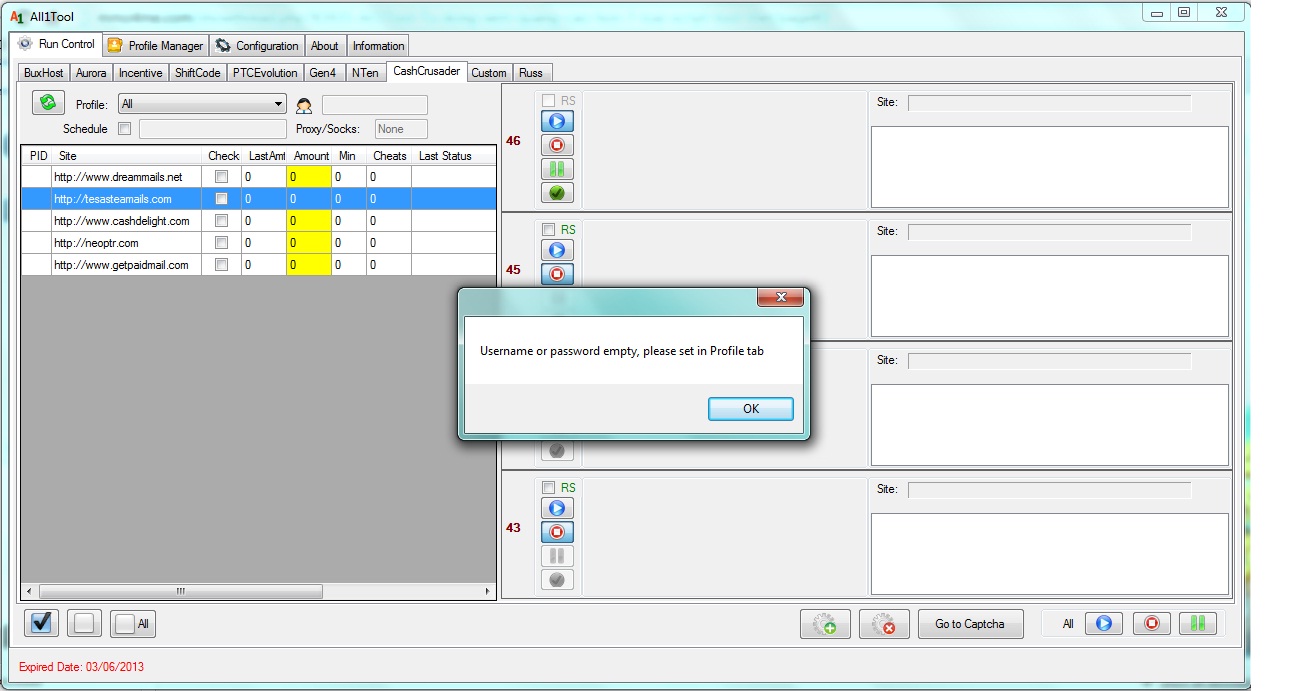Click the Site column header

[x=128, y=156]
